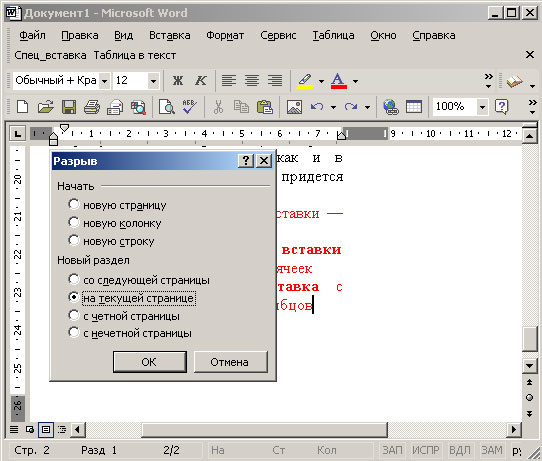The width and height of the screenshot is (542, 461).
Task: Open the Формат menu
Action: pyautogui.click(x=225, y=35)
